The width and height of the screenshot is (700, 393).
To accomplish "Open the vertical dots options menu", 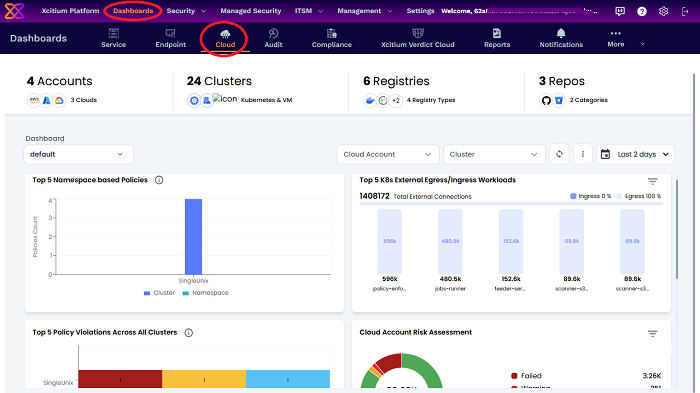I will 583,154.
